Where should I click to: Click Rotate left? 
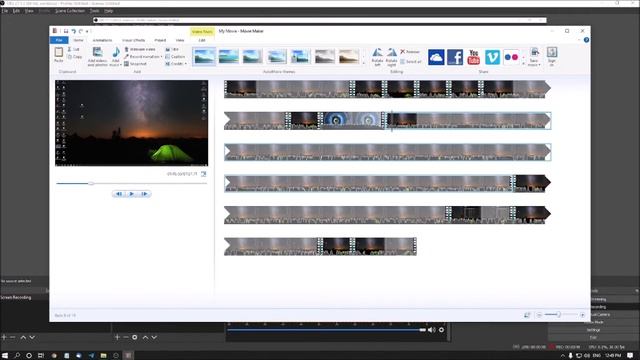pyautogui.click(x=378, y=57)
